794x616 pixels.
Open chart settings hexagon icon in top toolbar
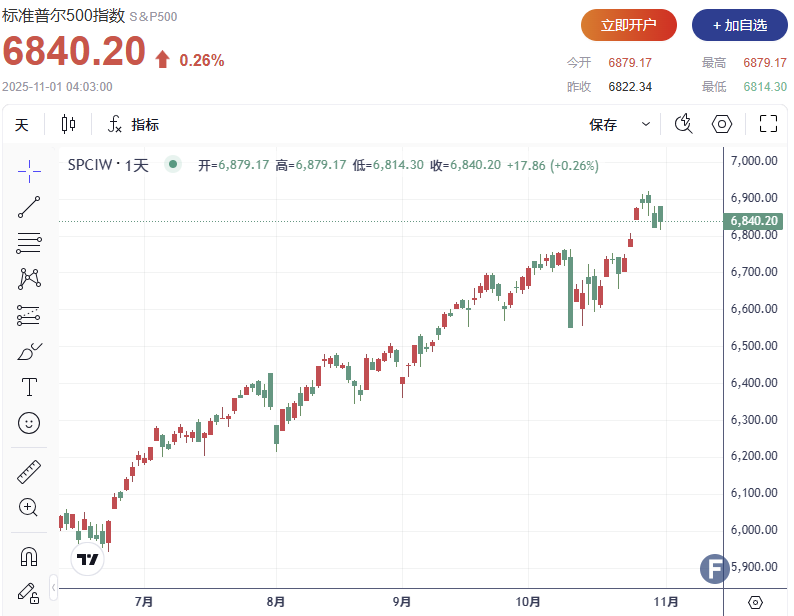(722, 125)
